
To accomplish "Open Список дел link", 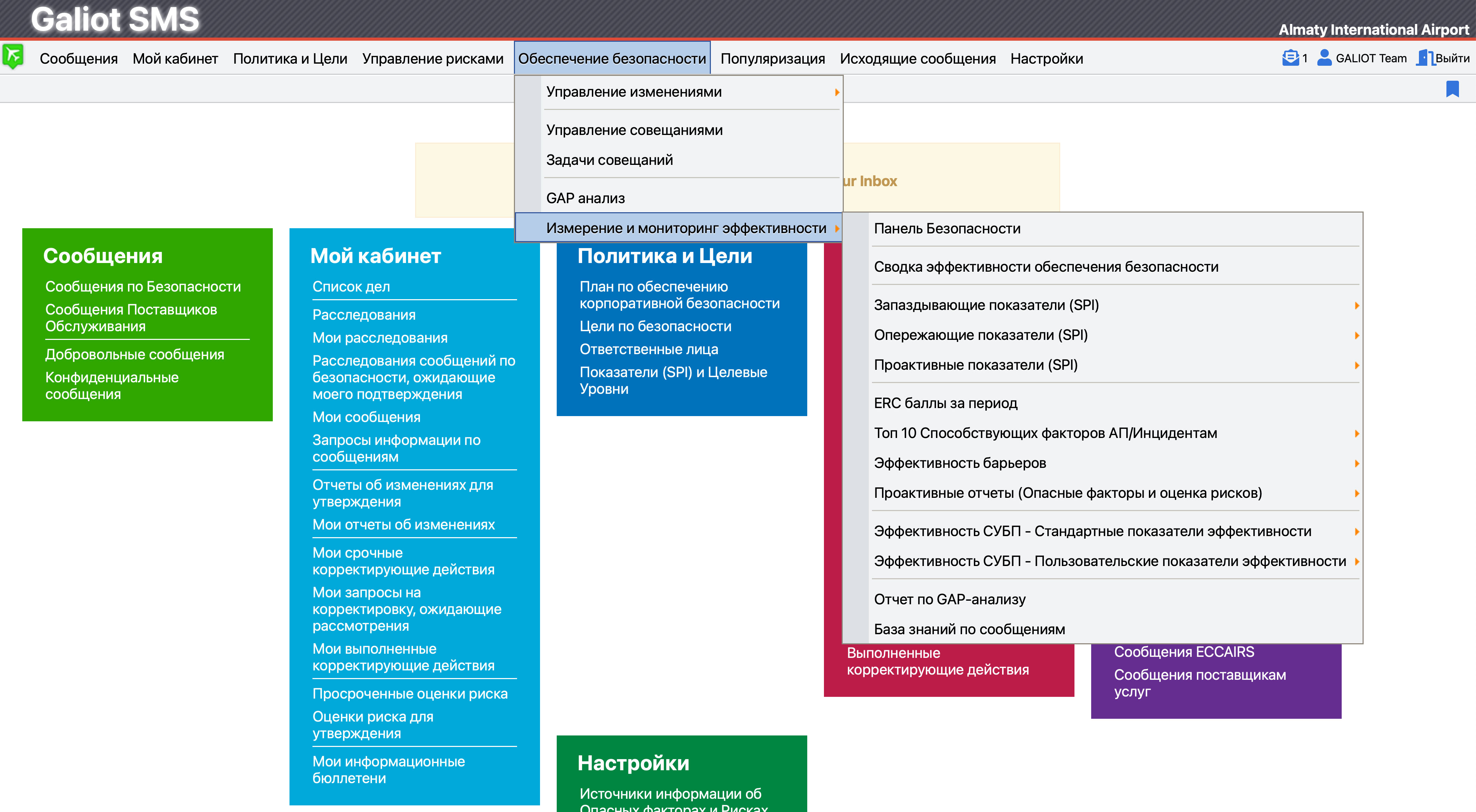I will pyautogui.click(x=351, y=287).
